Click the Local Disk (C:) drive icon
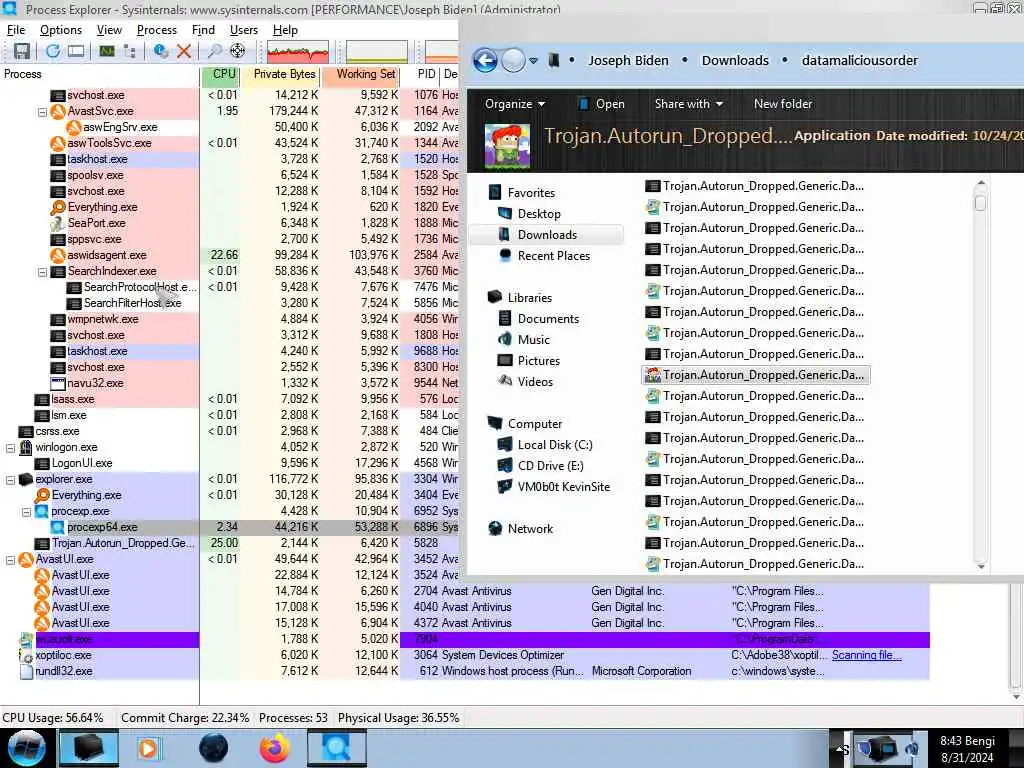 point(505,445)
